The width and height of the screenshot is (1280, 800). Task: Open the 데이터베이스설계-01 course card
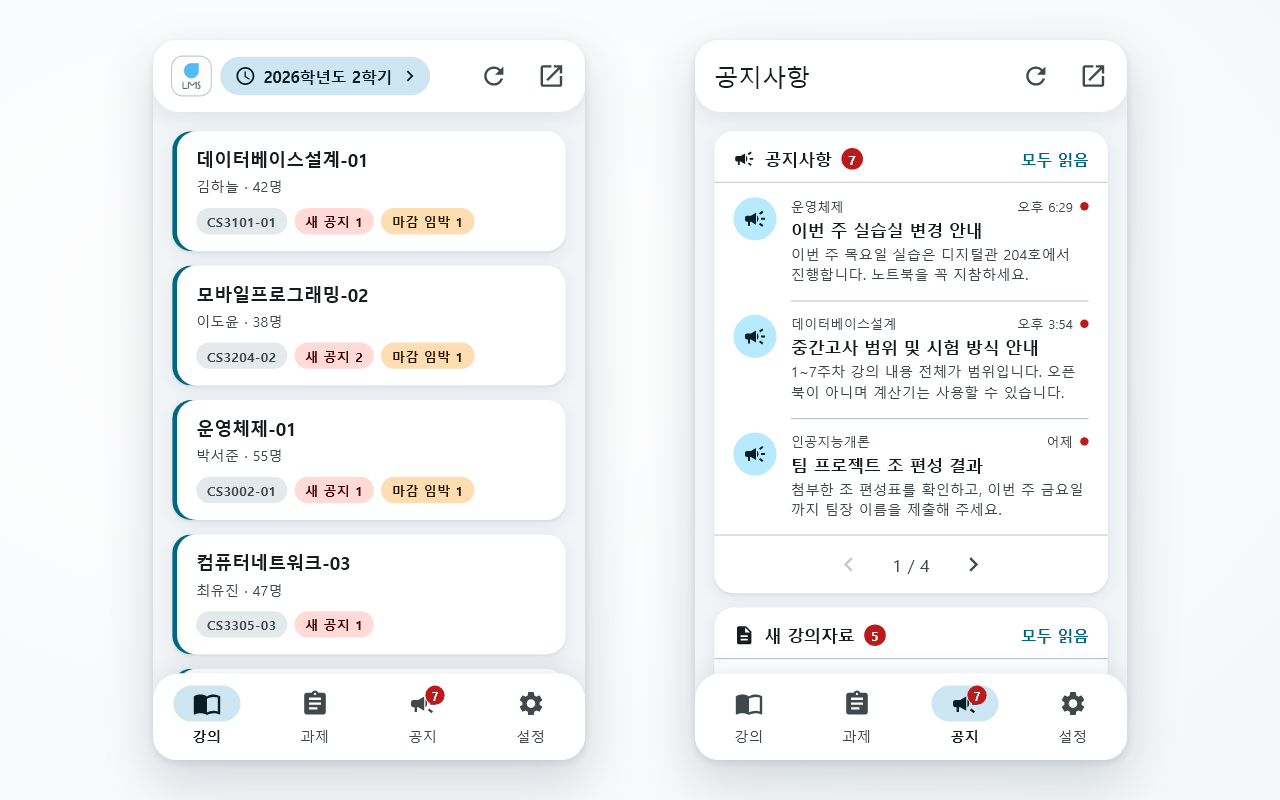[x=369, y=191]
